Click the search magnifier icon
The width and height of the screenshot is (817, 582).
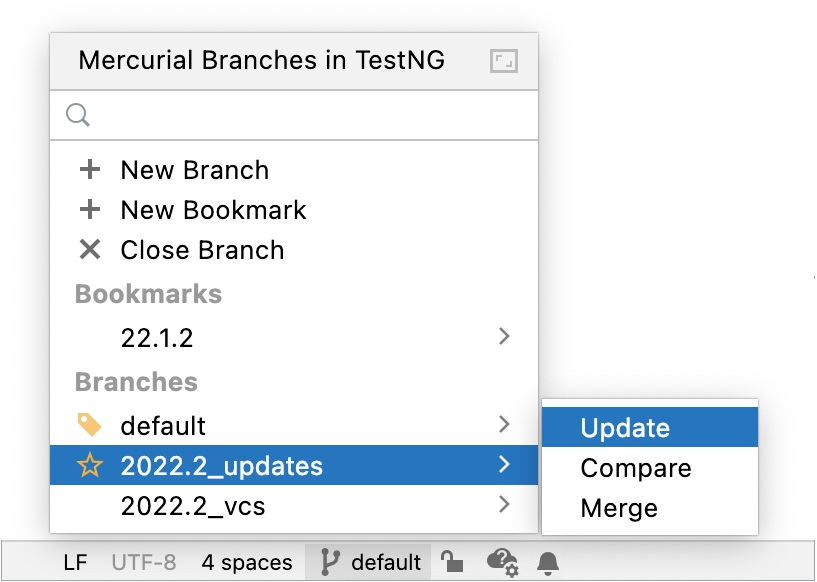78,116
